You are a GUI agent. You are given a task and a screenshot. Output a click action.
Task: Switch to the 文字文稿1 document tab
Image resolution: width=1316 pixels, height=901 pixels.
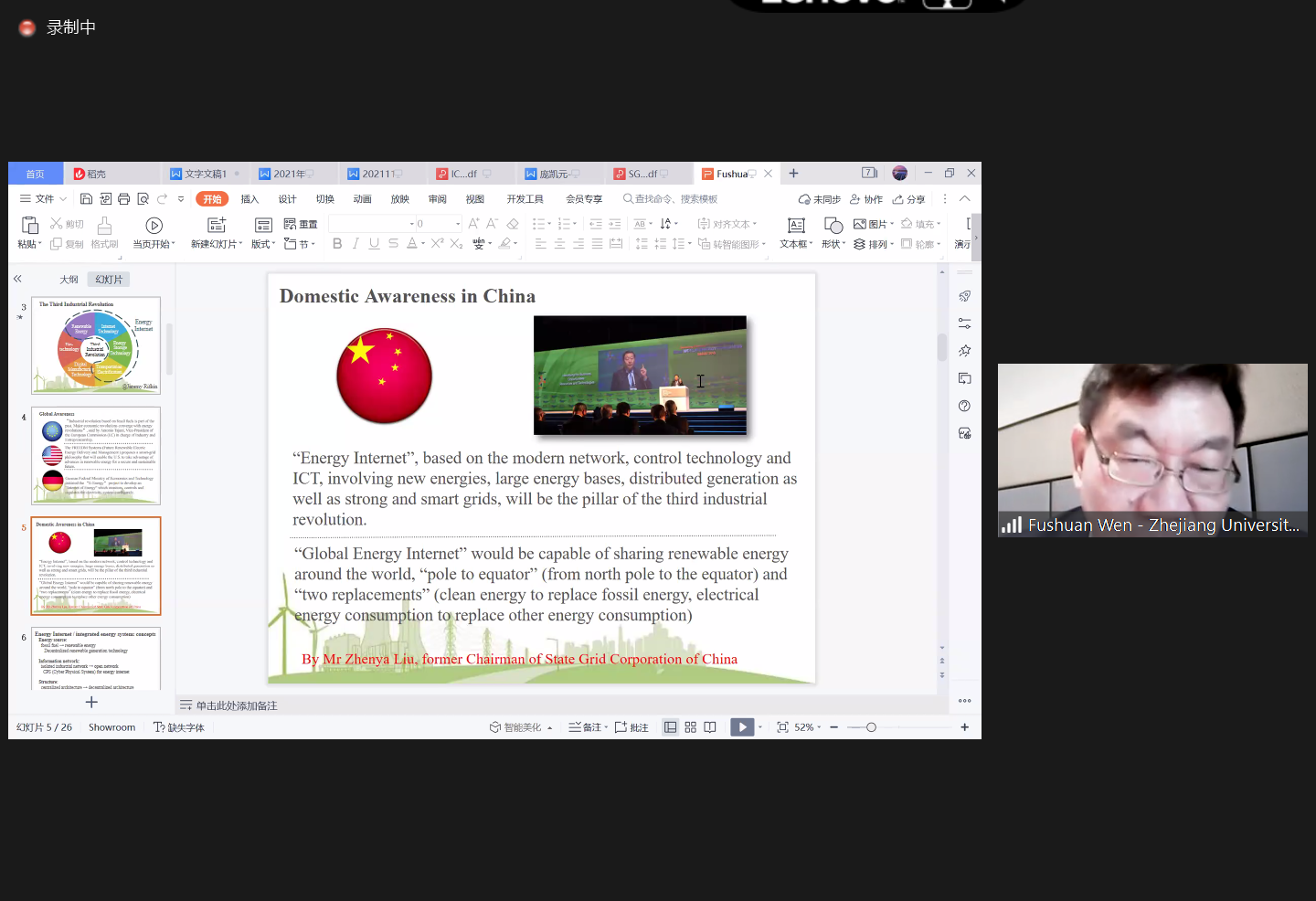[x=205, y=174]
